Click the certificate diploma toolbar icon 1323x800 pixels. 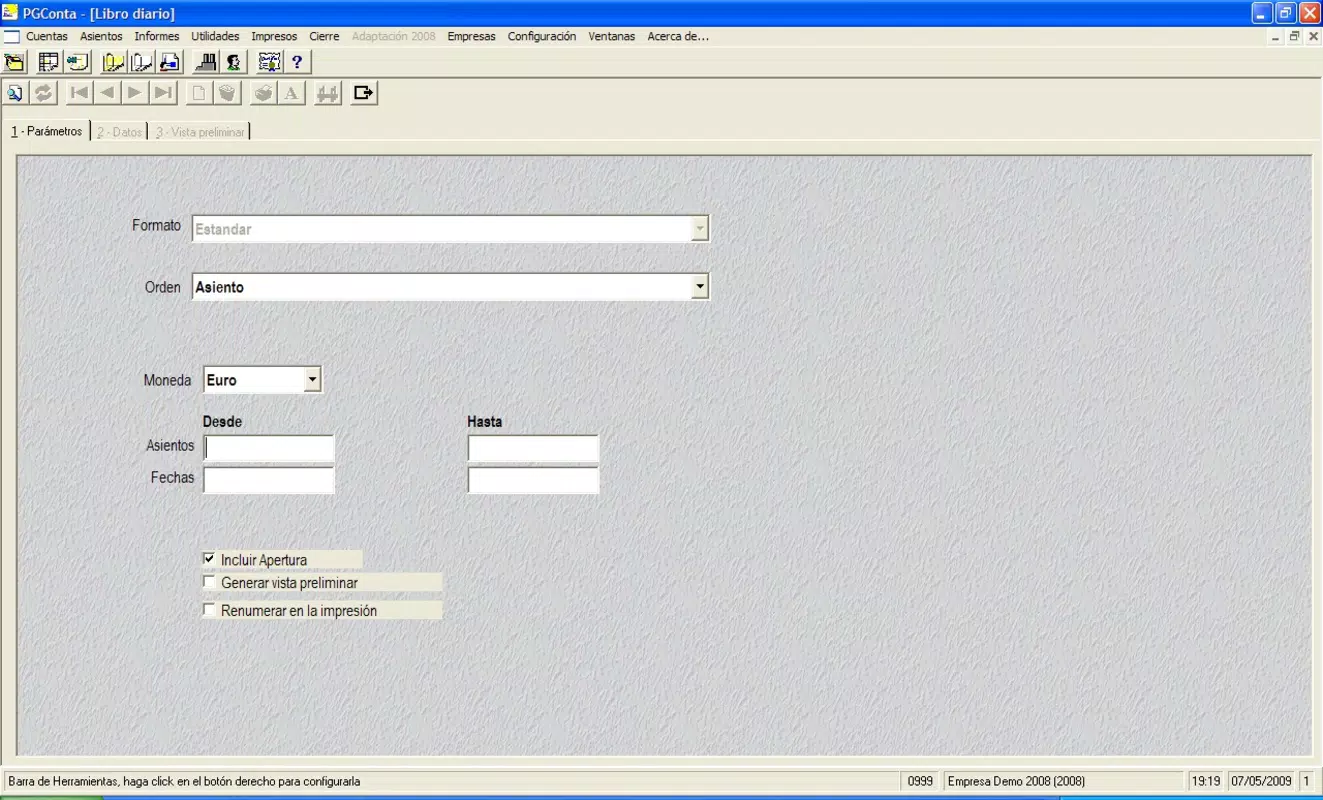tap(269, 62)
